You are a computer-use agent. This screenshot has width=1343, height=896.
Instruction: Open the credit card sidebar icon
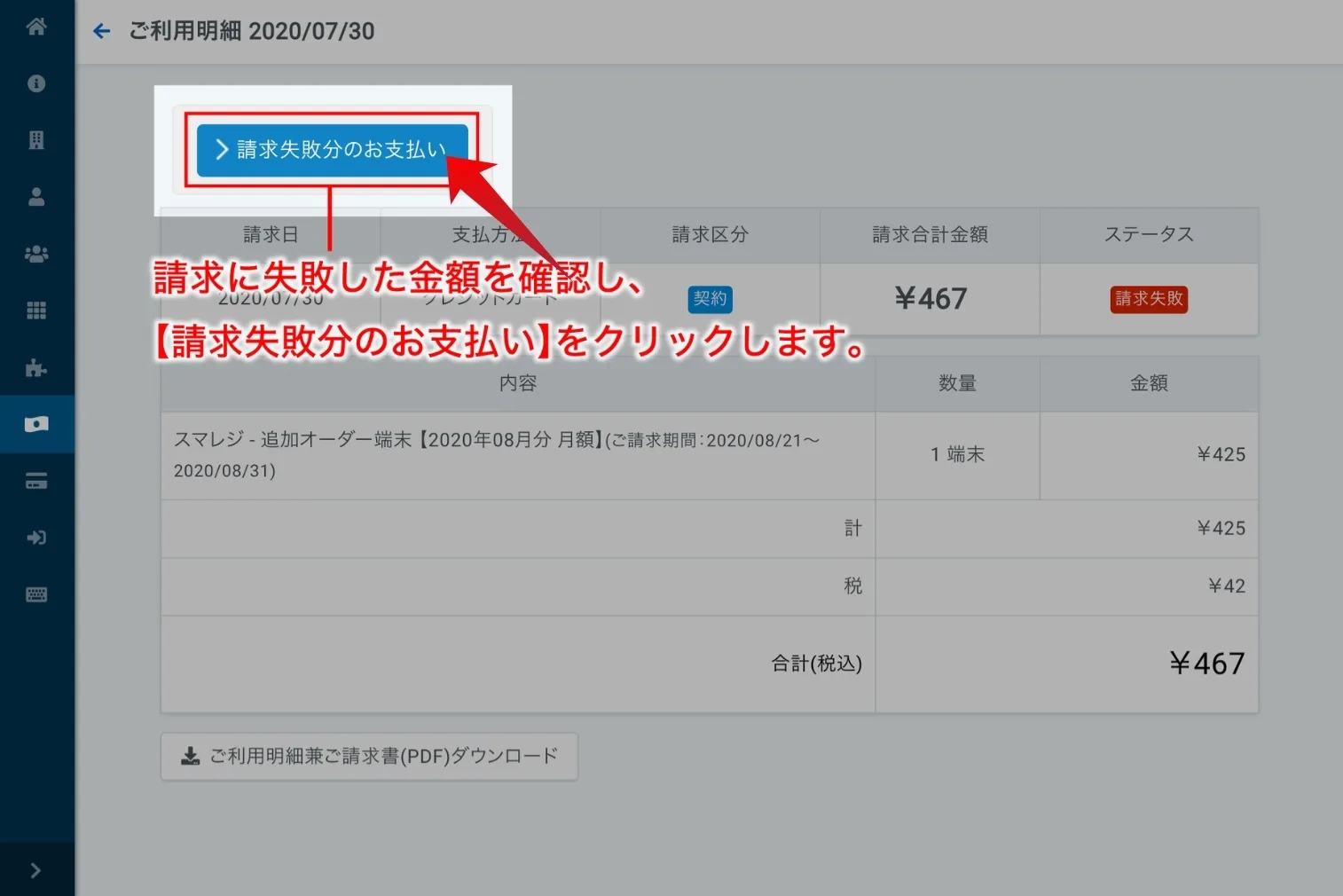[x=36, y=481]
